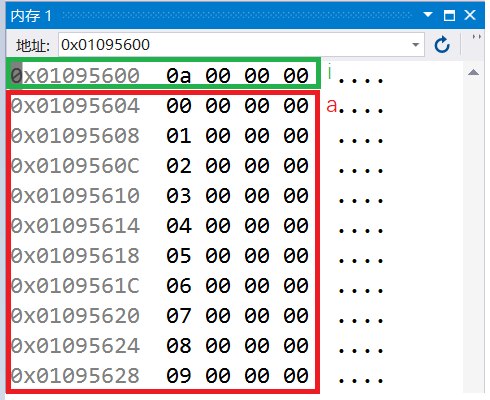Viewport: 490px width, 400px height.
Task: Refresh the memory view with the reload icon
Action: point(442,45)
